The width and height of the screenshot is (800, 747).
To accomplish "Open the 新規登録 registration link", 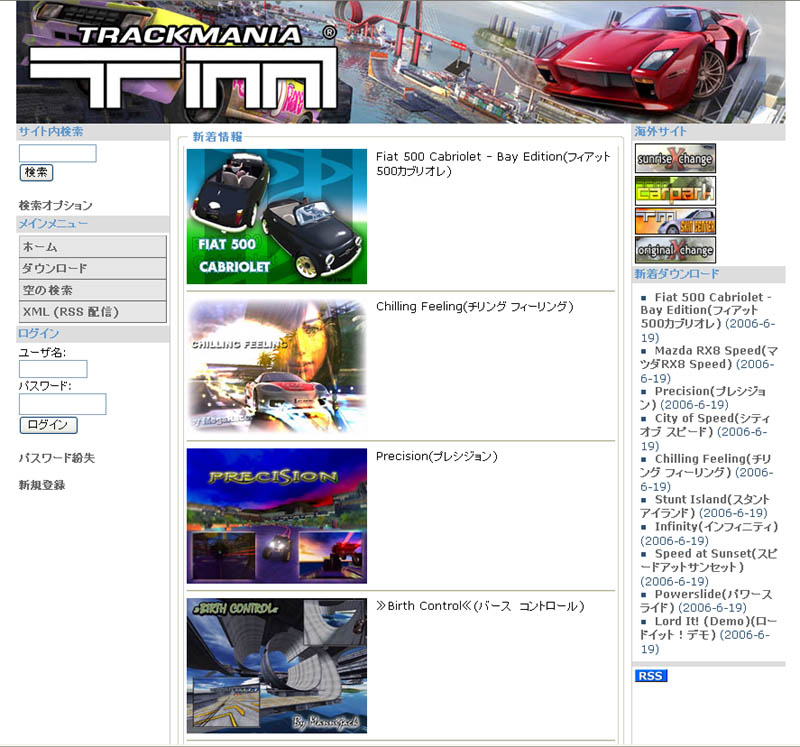I will coord(42,485).
